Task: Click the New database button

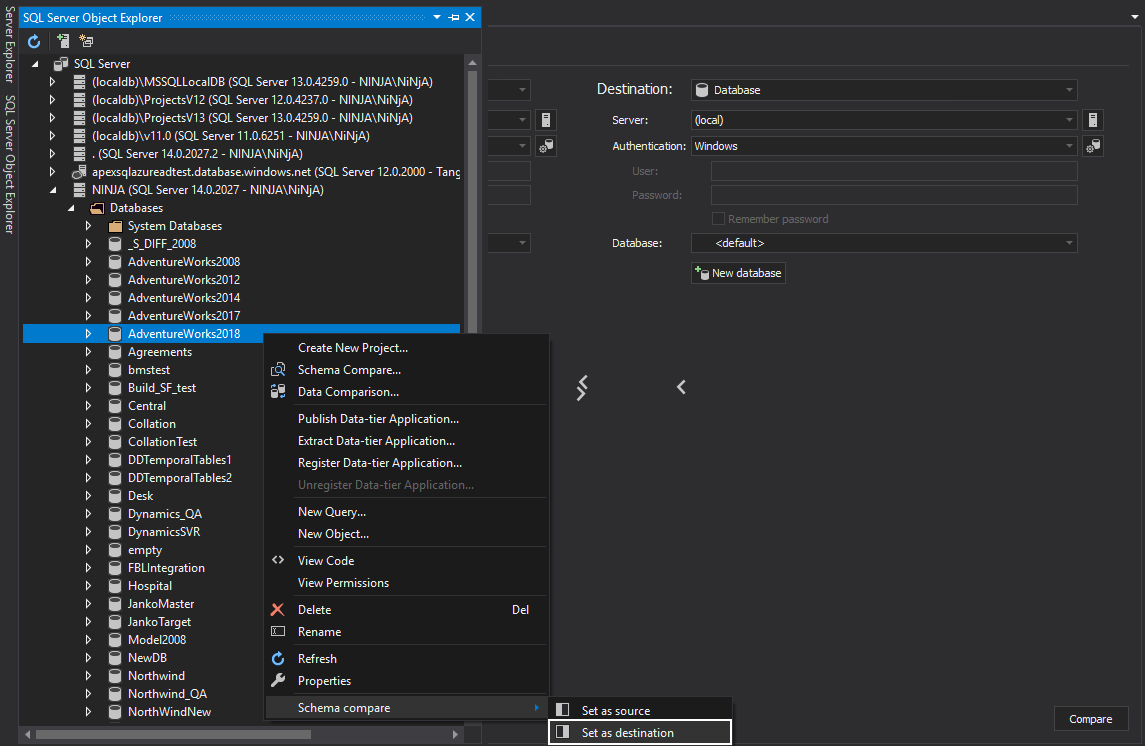Action: [738, 273]
